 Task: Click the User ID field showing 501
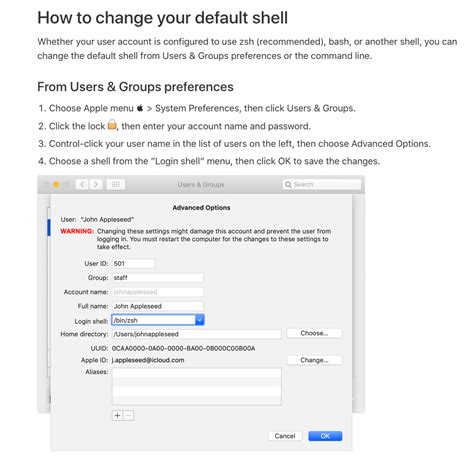(x=133, y=264)
